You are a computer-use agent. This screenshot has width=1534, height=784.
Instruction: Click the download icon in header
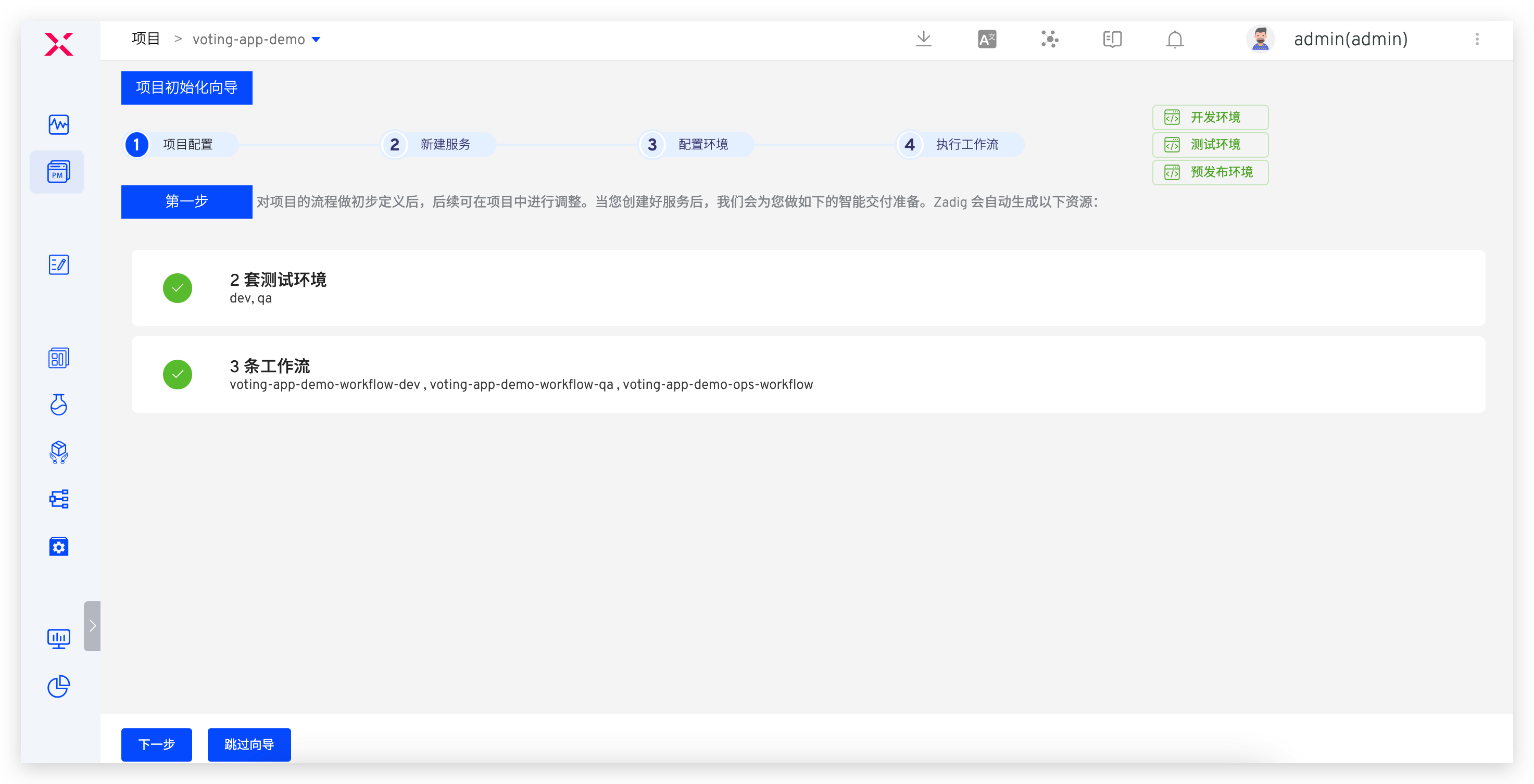tap(924, 39)
